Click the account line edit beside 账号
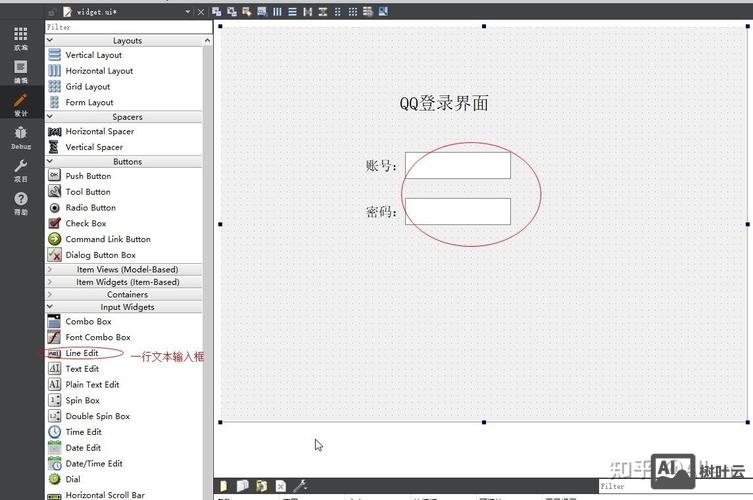753x500 pixels. click(458, 165)
